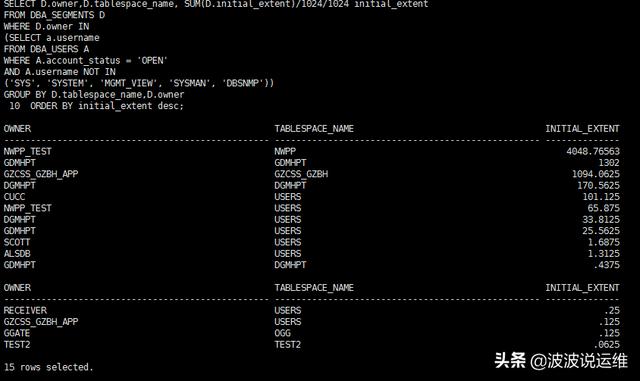Click the 'GROUP BY D.tablespace_name,D.owner' line
Viewport: 640px width, 381px height.
[94, 95]
